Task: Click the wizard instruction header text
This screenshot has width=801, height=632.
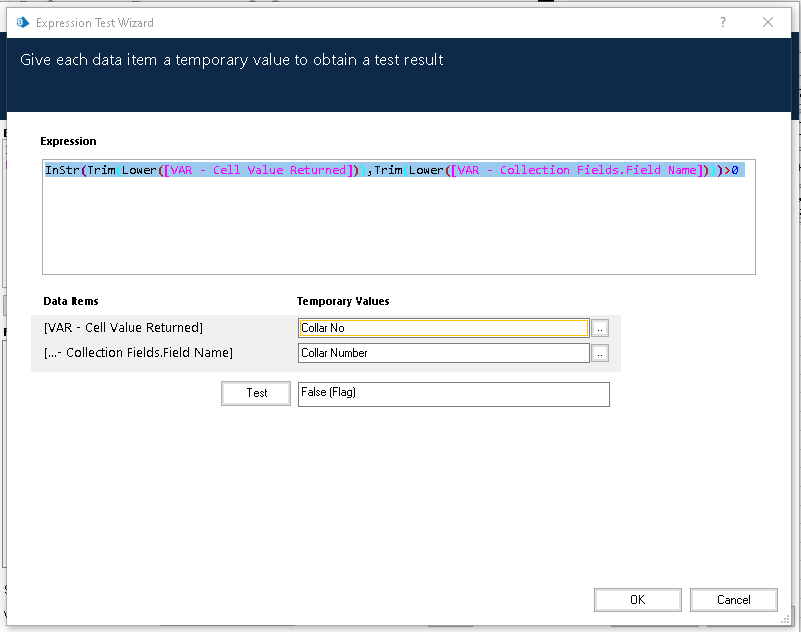Action: tap(232, 60)
